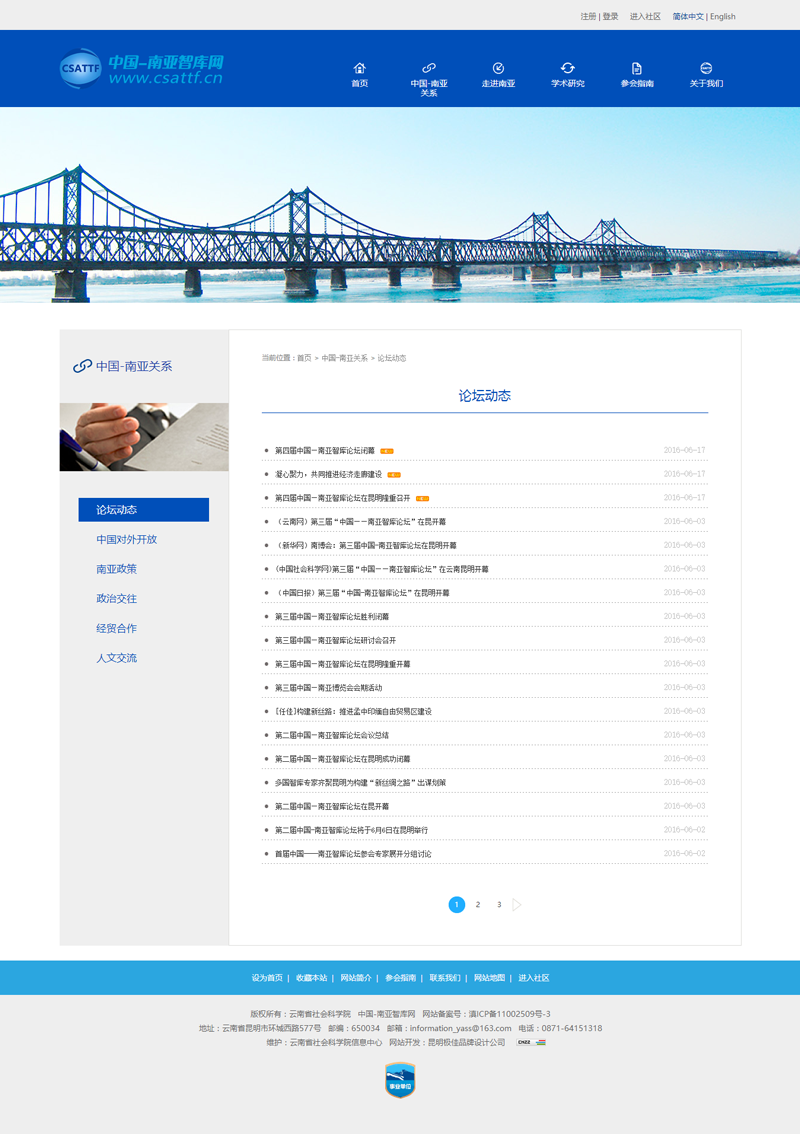The width and height of the screenshot is (800, 1134).
Task: Open article 第二届中国-南亚智库论坛在昆开幕
Action: pos(332,806)
